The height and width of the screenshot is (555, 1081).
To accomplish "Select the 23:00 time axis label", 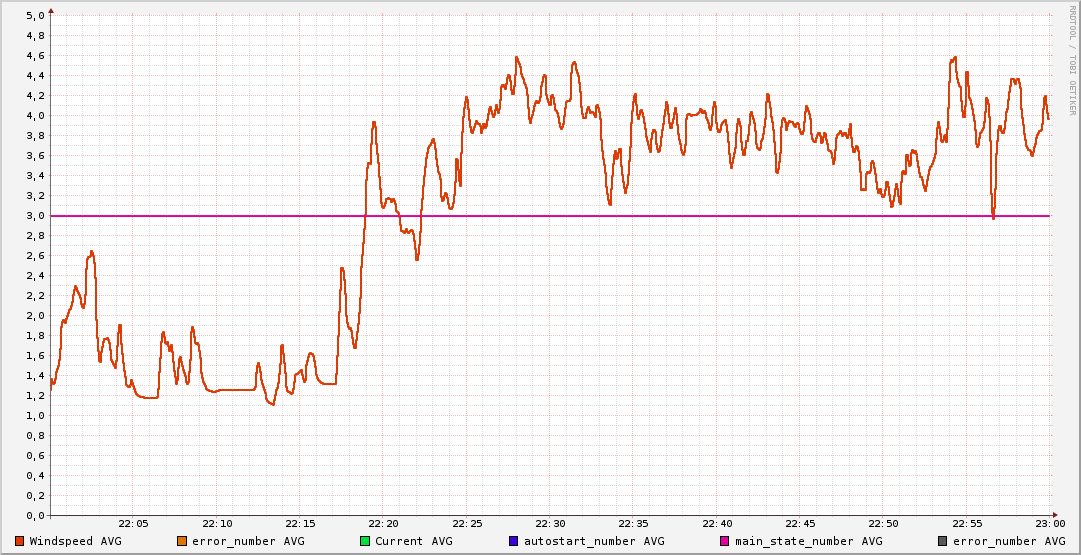I will (1050, 524).
